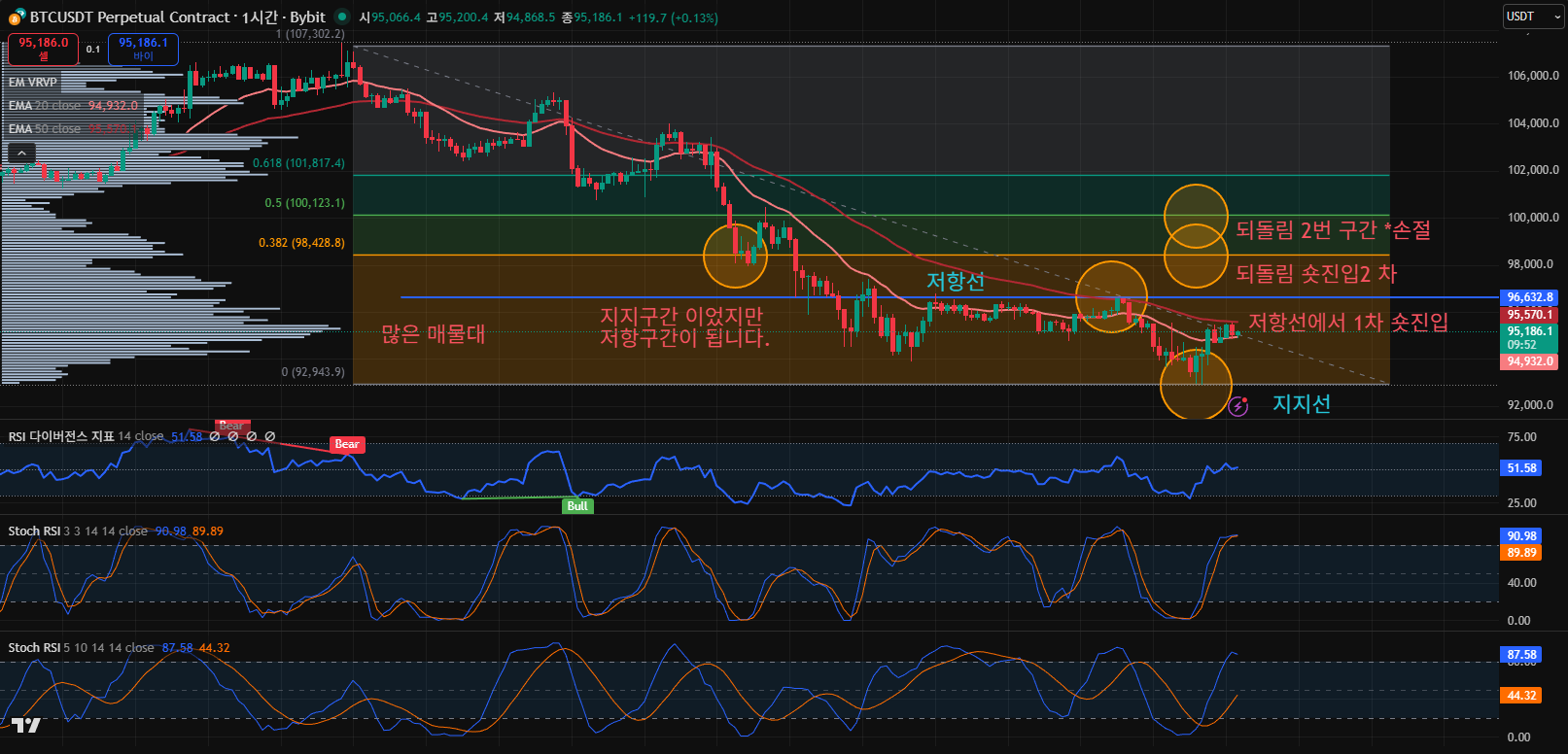Click the green Bull divergence label
The width and height of the screenshot is (1568, 754).
click(x=577, y=505)
